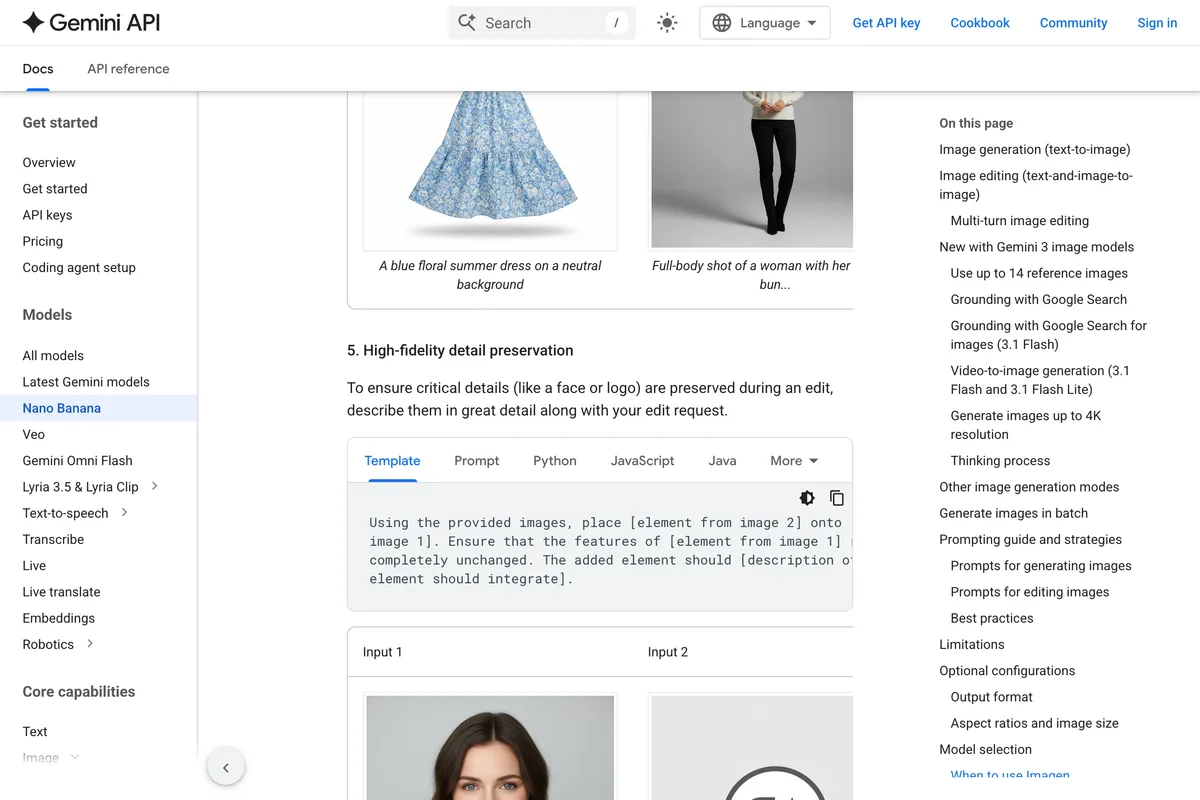Open Pricing in the sidebar

[x=43, y=241]
